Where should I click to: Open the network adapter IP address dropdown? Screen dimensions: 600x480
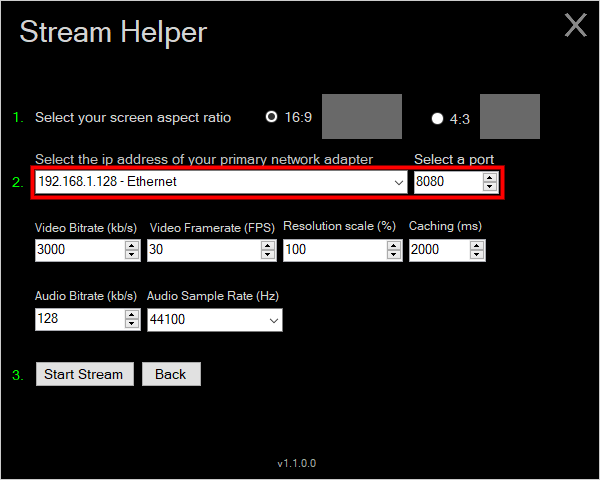tap(221, 182)
